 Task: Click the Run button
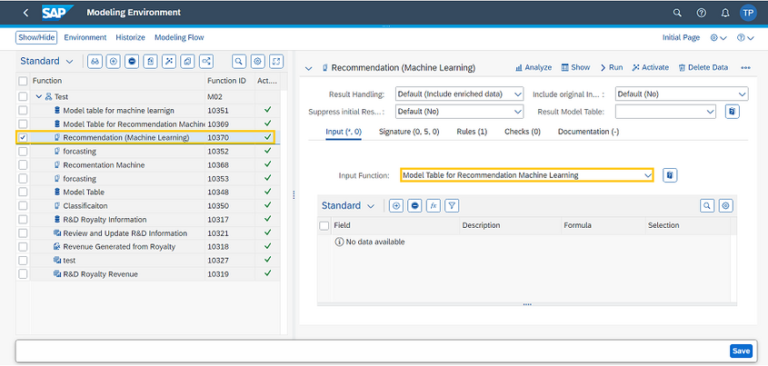tap(612, 68)
